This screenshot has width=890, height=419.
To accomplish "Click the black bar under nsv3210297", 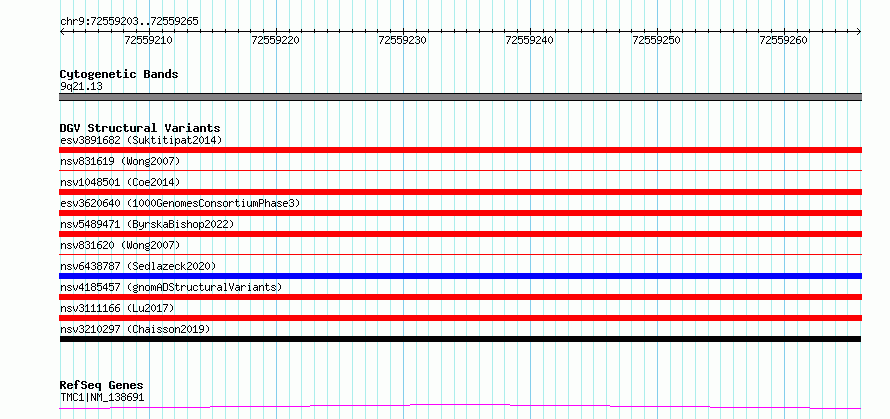I will coord(460,339).
